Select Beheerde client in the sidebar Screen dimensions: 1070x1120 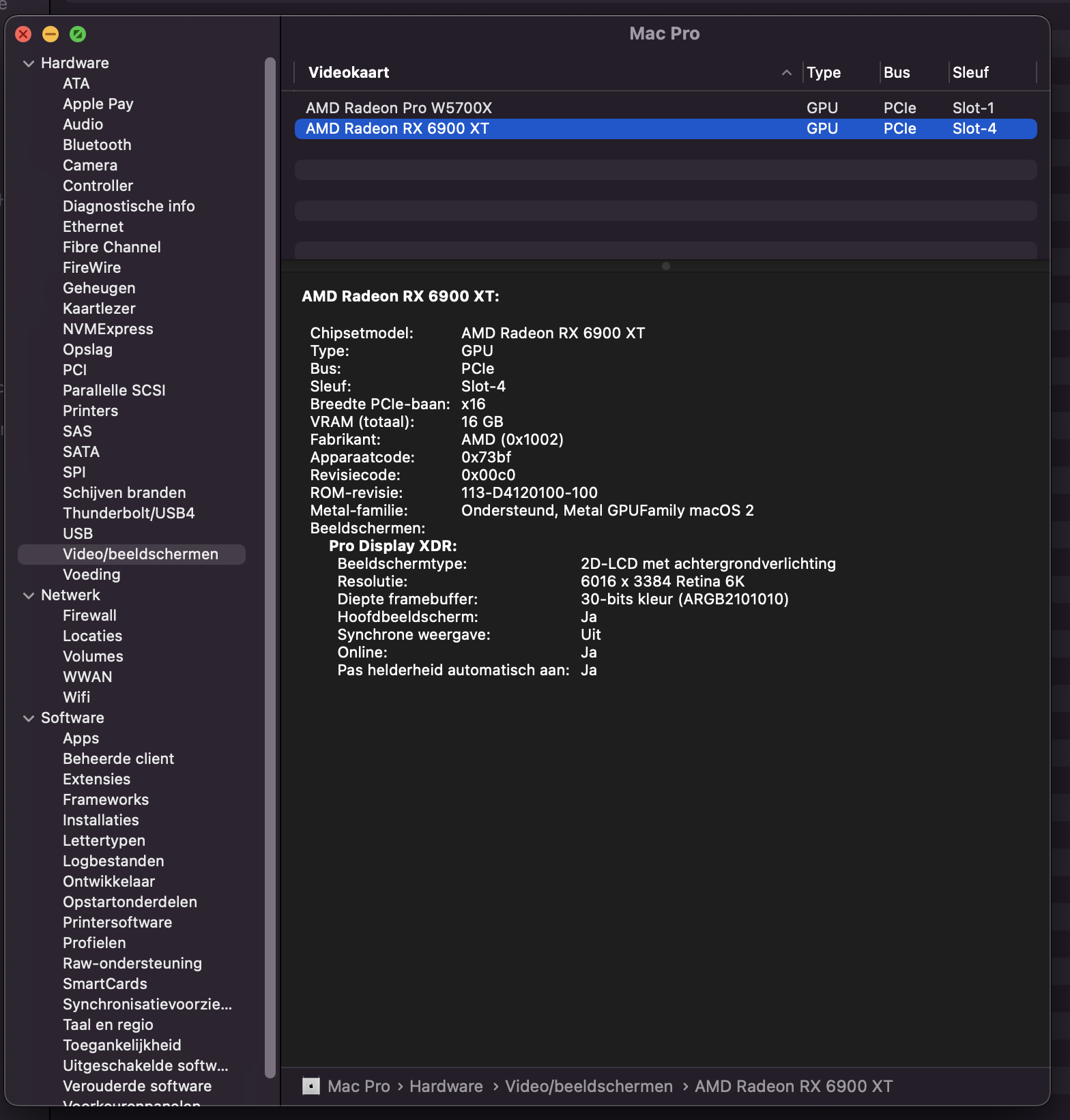(x=119, y=758)
